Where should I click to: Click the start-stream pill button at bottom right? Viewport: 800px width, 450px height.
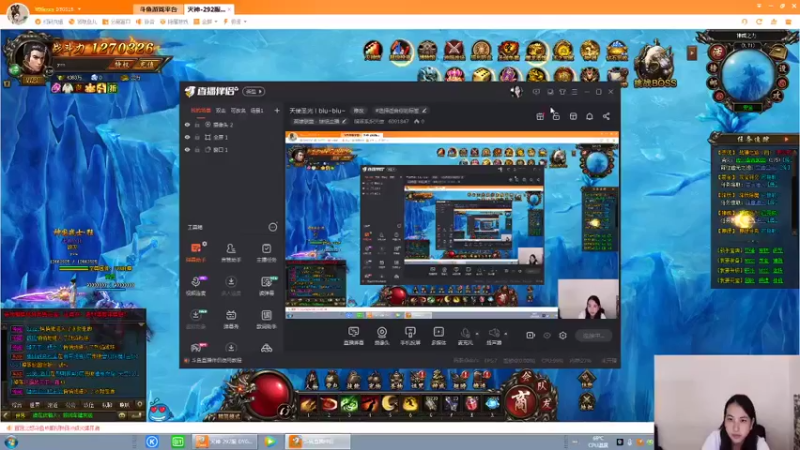click(x=592, y=335)
